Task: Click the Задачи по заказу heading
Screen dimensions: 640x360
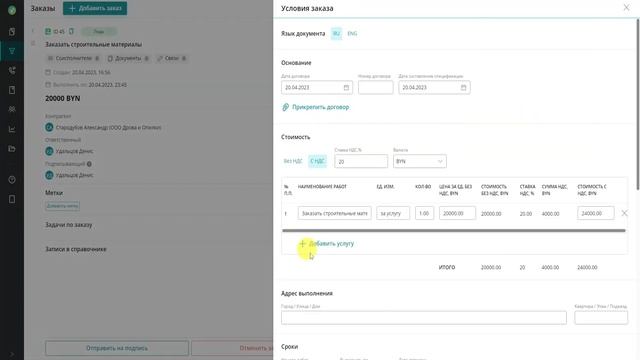Action: pos(69,225)
